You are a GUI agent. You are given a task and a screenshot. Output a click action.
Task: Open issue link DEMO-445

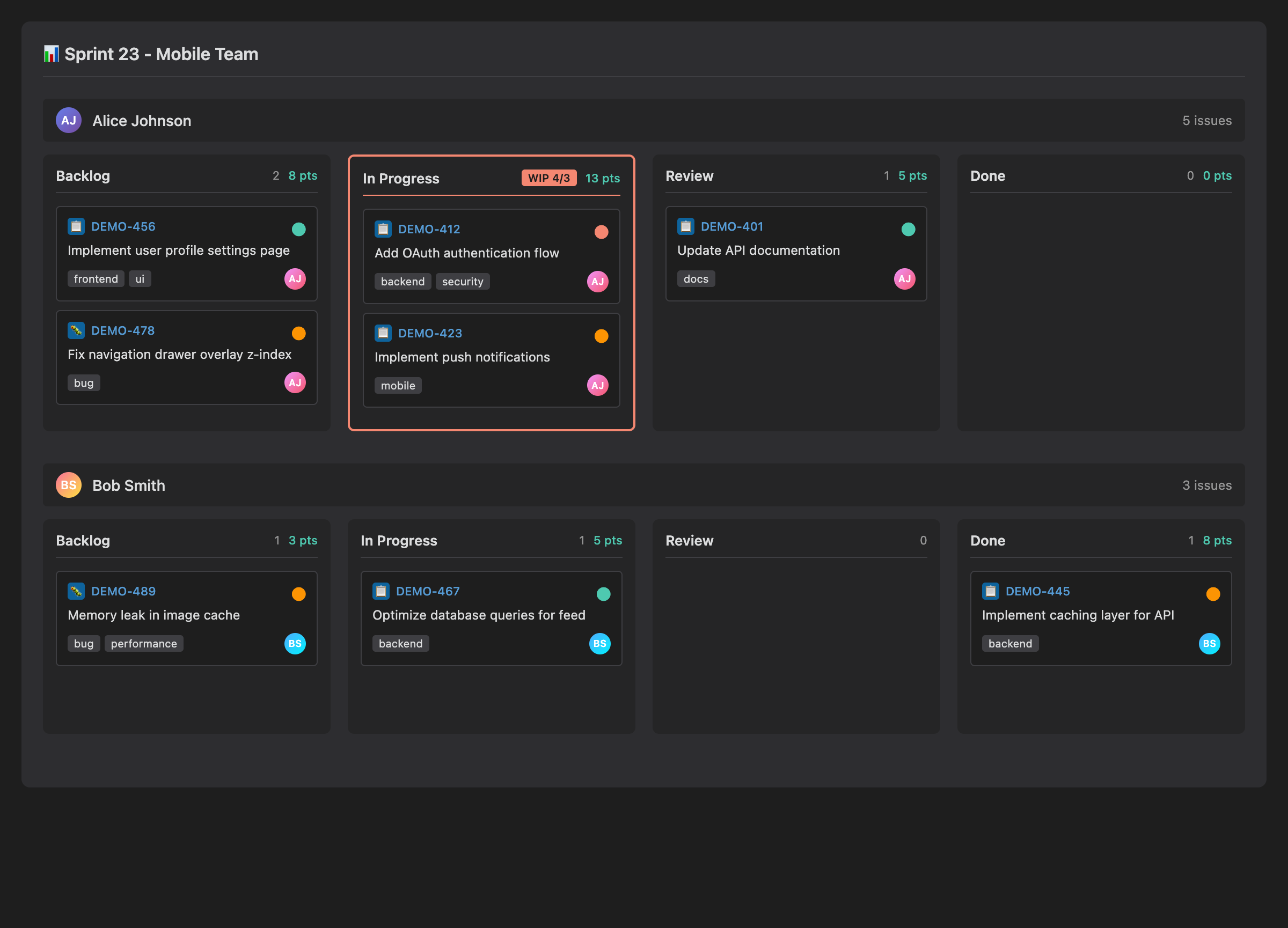pos(1037,592)
